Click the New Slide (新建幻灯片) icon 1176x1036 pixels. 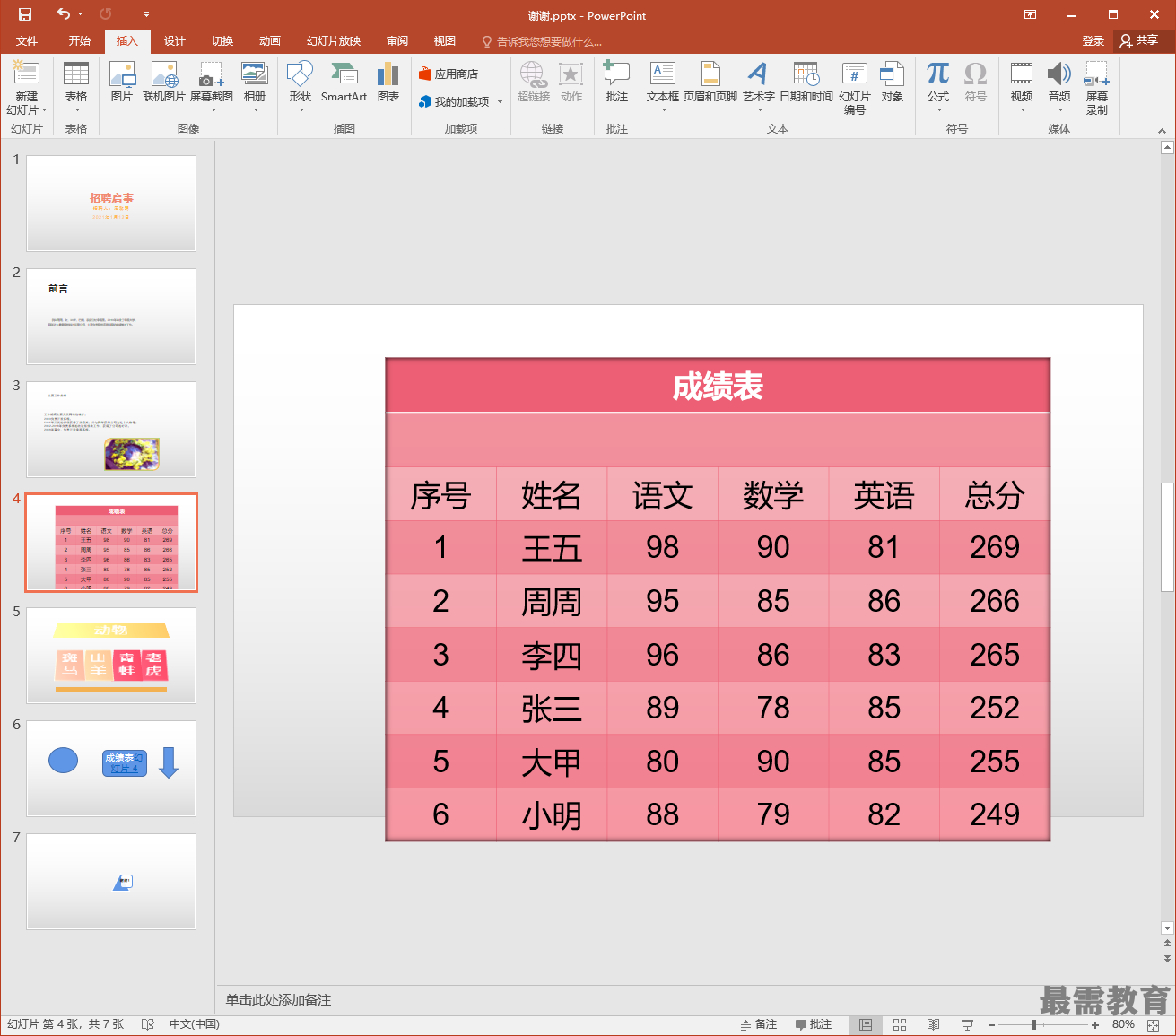26,74
